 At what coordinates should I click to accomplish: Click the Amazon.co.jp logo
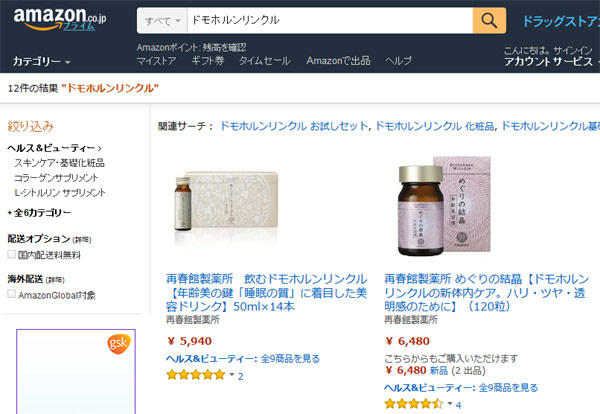point(59,19)
